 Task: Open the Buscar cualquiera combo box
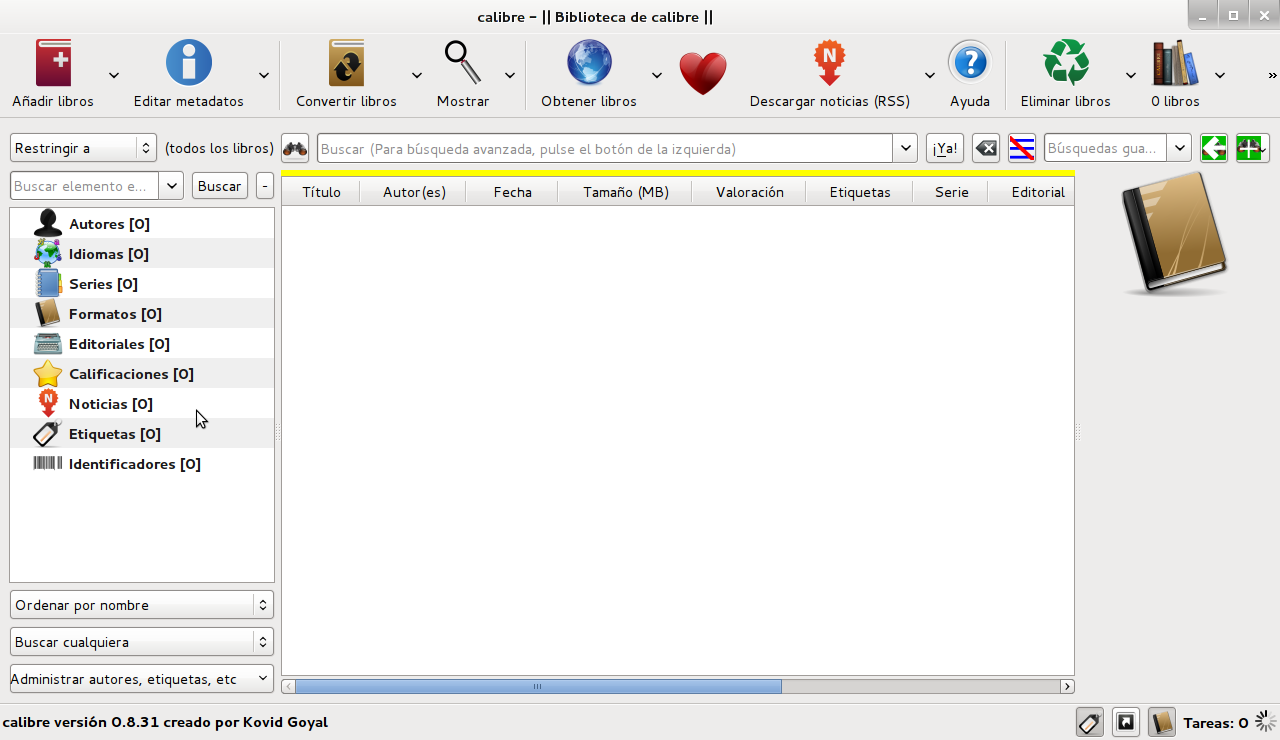(142, 642)
